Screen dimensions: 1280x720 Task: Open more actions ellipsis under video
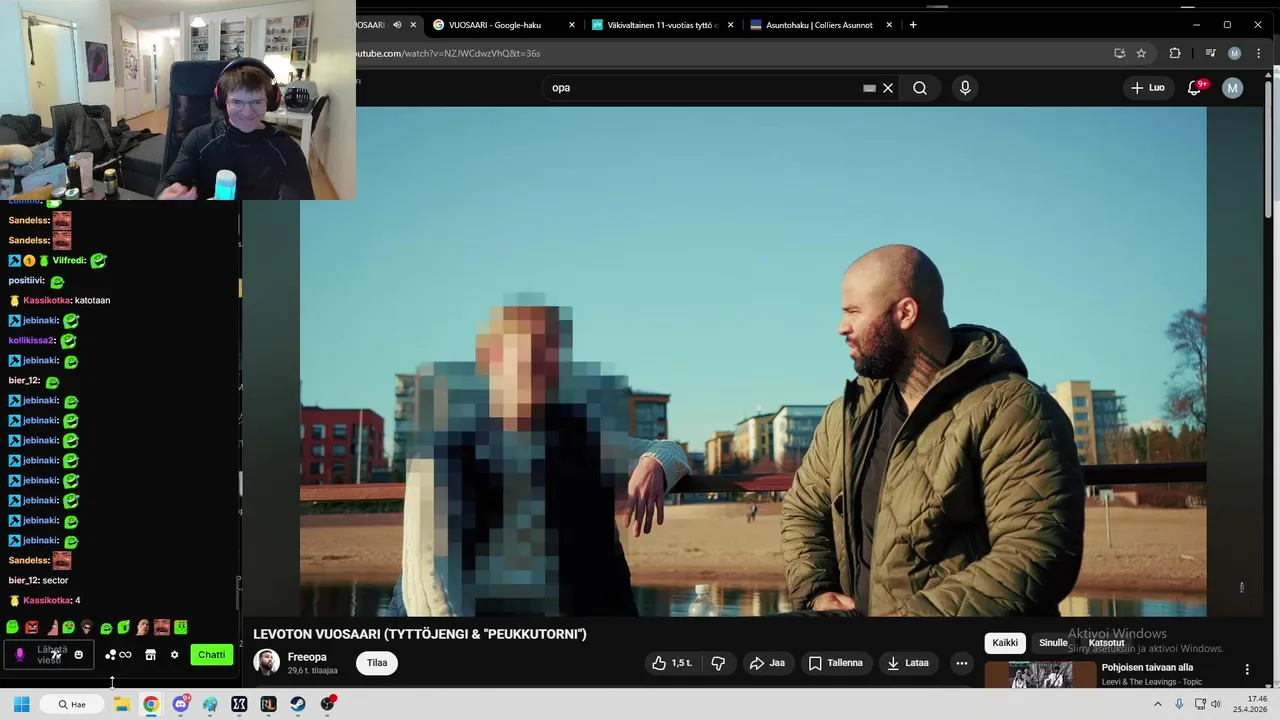coord(962,663)
